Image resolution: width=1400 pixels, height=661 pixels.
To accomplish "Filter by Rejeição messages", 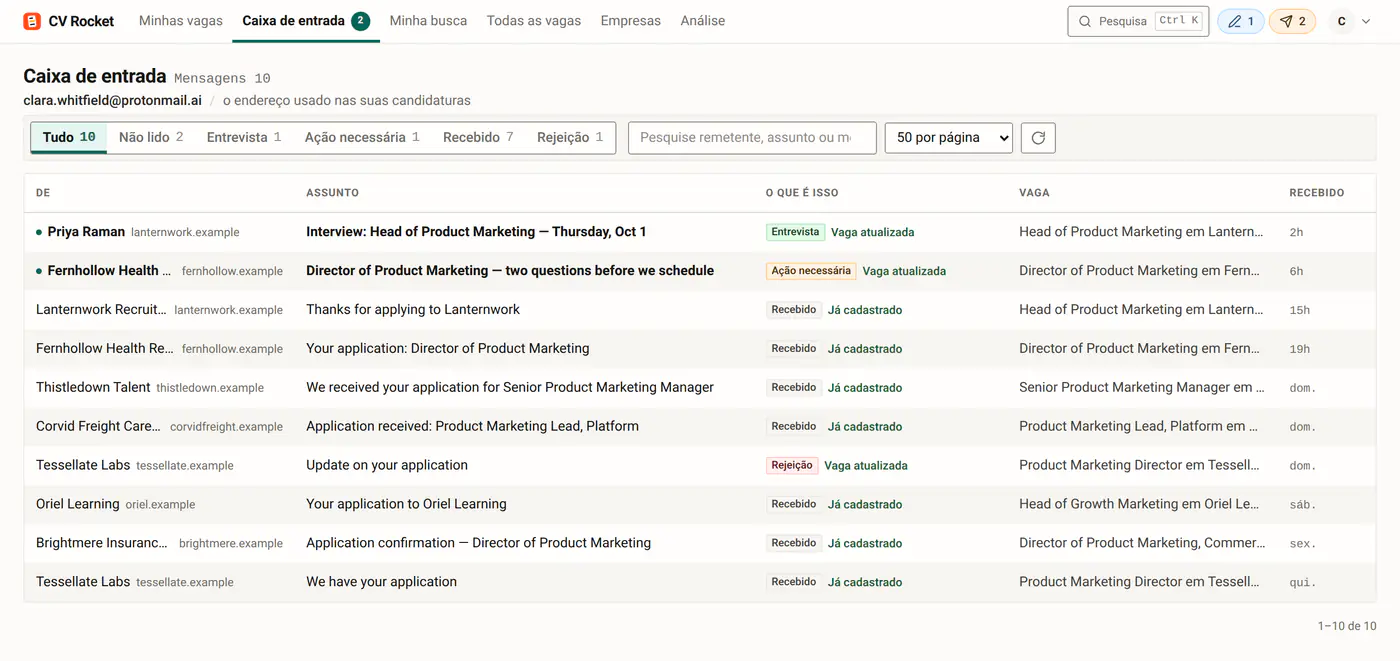I will [570, 137].
